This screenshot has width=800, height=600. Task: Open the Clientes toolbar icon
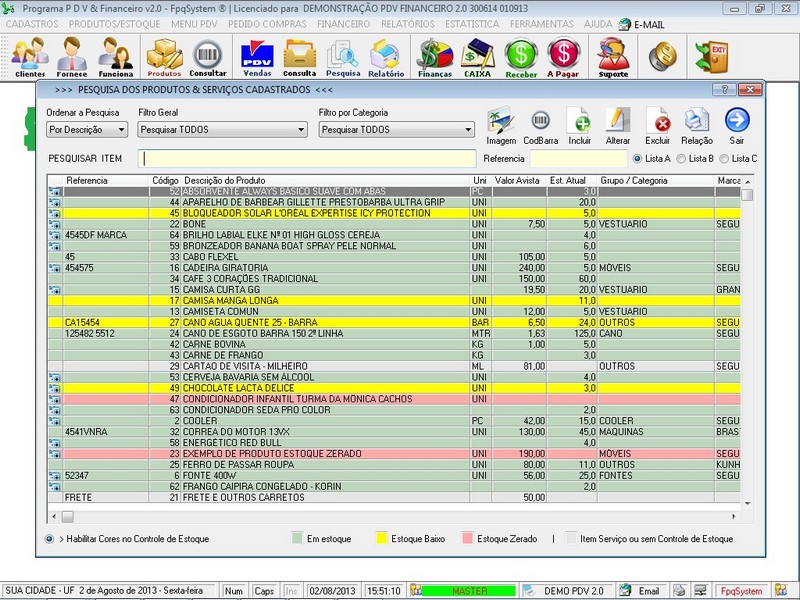[29, 56]
